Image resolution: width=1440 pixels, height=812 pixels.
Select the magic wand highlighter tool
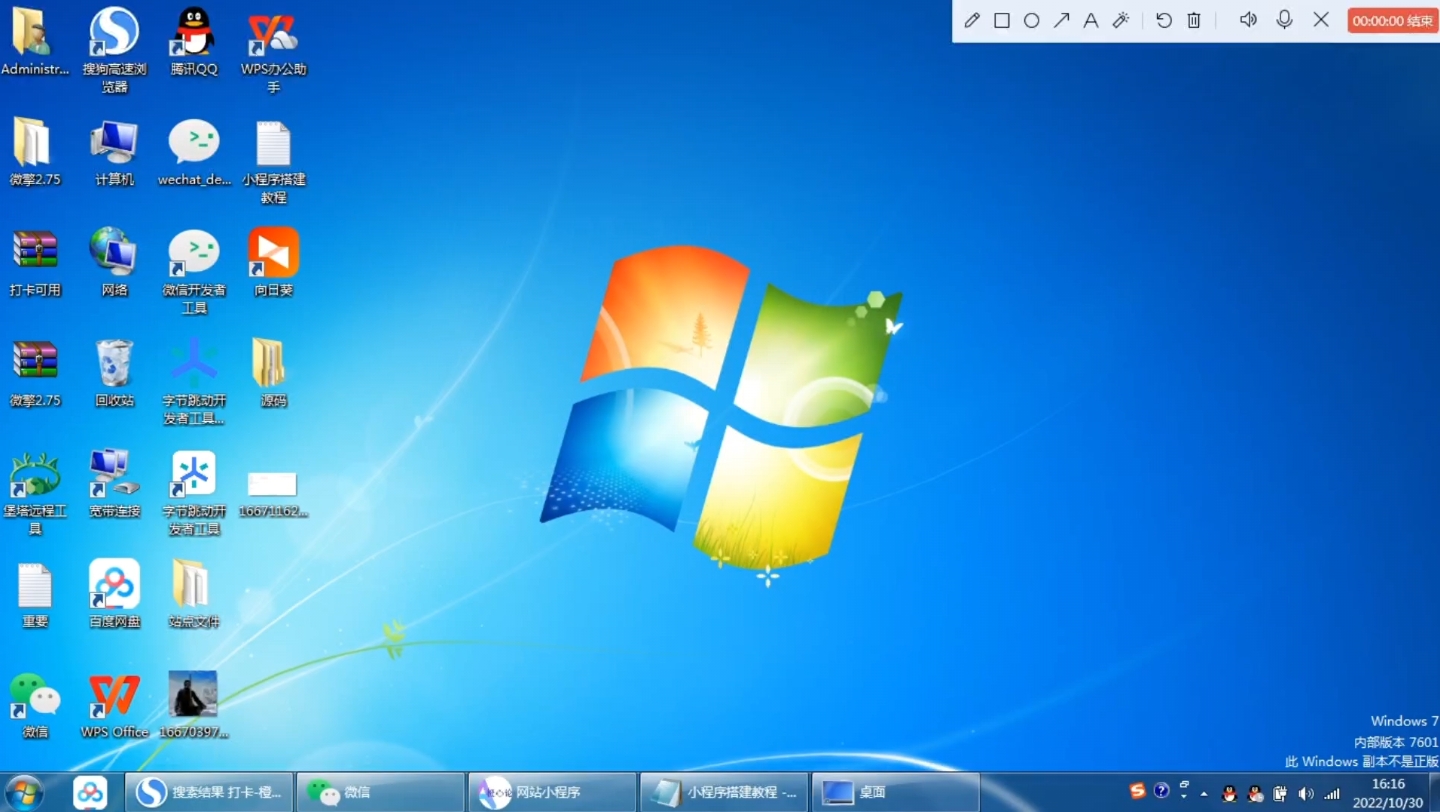[1121, 20]
